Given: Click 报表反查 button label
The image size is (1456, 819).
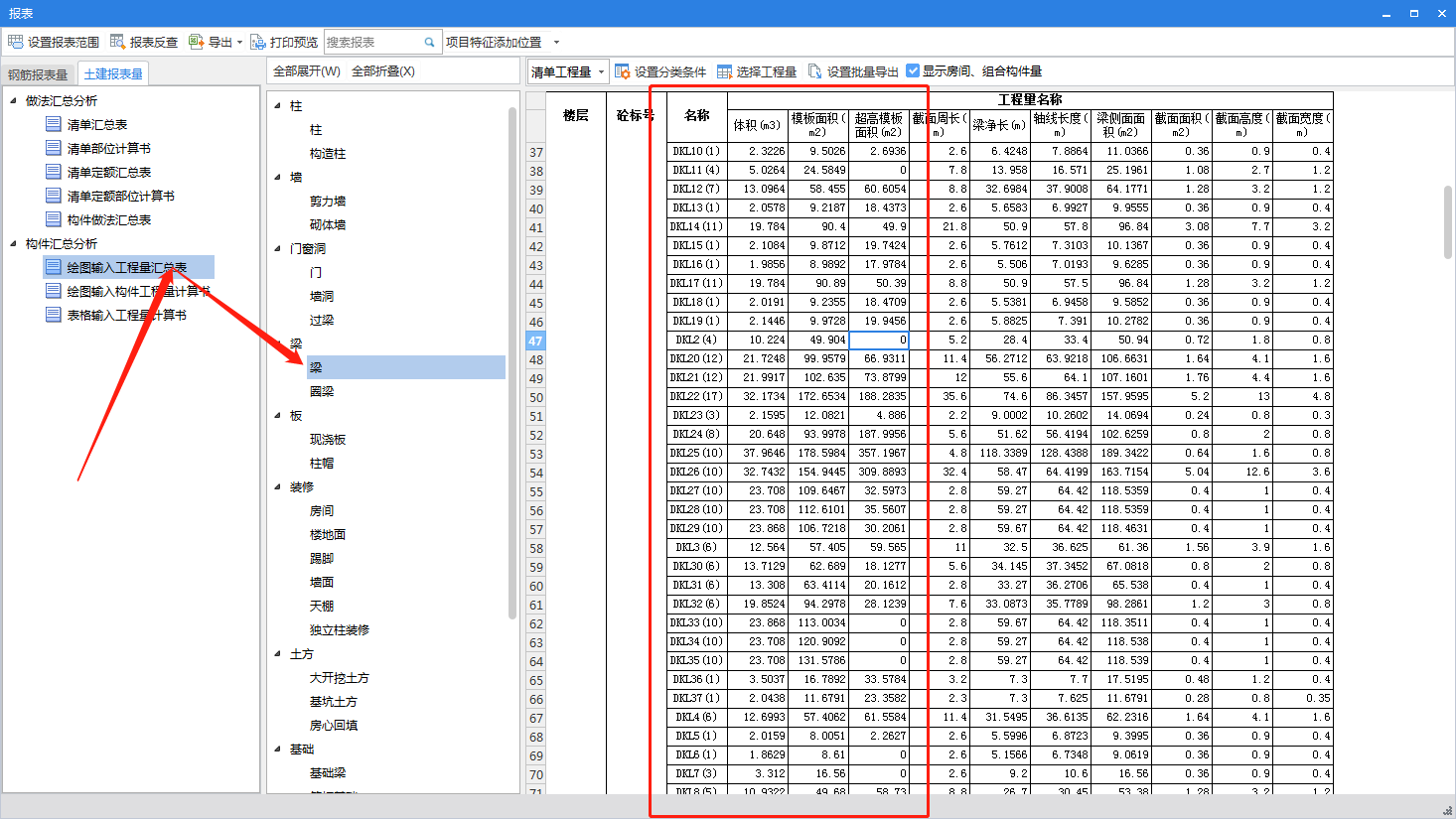Looking at the screenshot, I should (x=154, y=43).
